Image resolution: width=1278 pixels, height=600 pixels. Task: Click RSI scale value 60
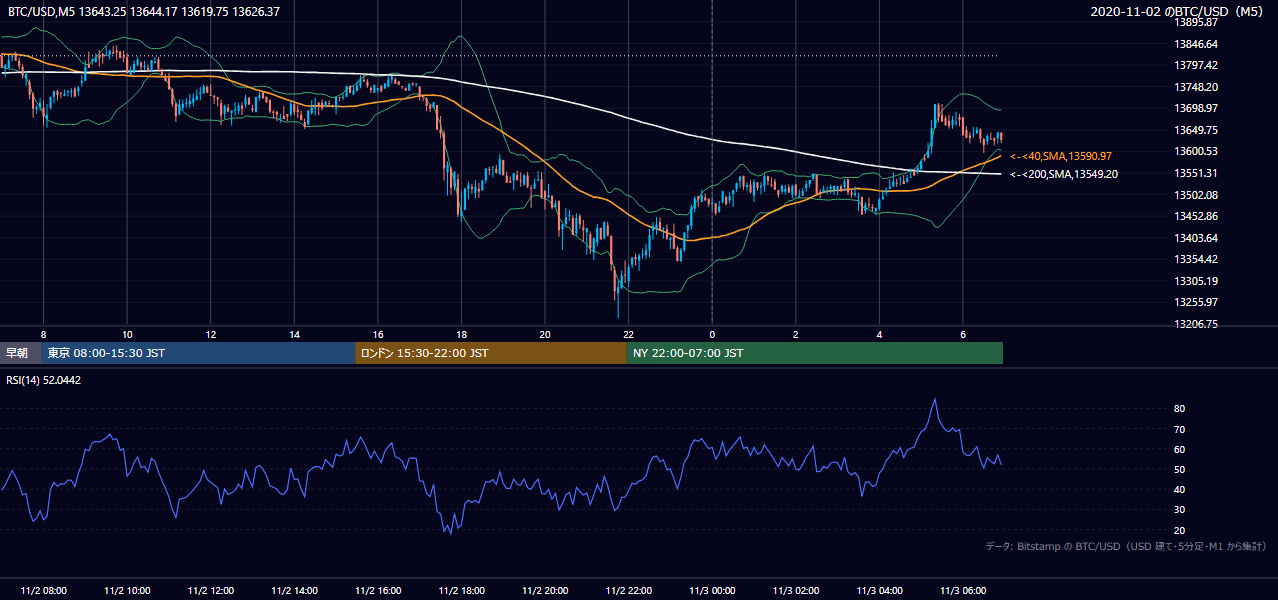(1180, 449)
